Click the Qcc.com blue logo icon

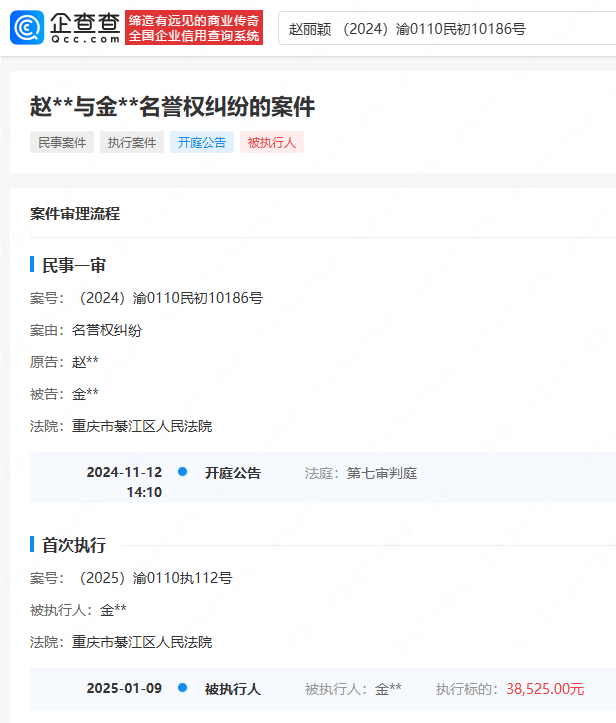[x=27, y=28]
